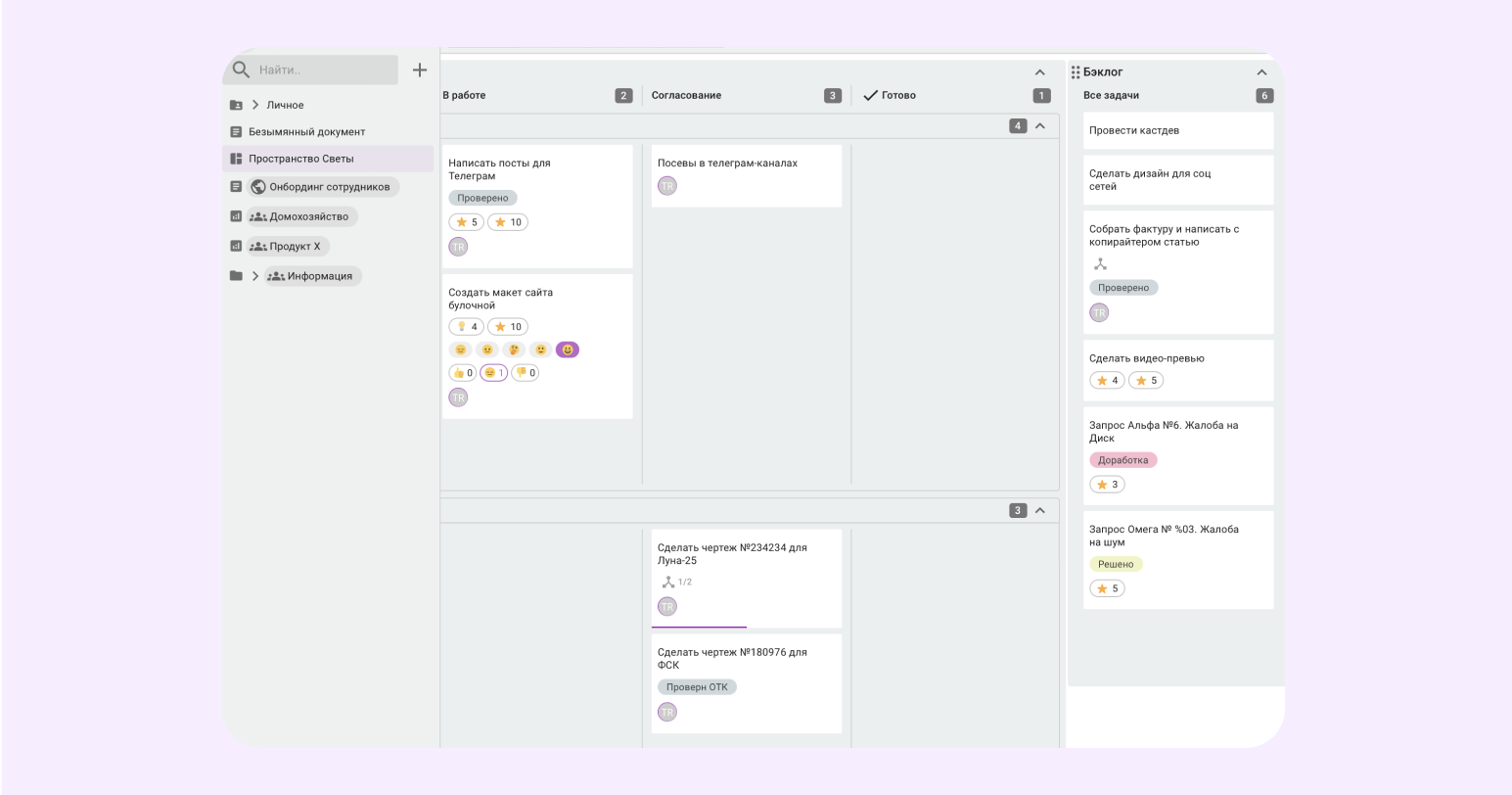
Task: Click subtask icon on Собрать фактуру card
Action: [x=1100, y=264]
